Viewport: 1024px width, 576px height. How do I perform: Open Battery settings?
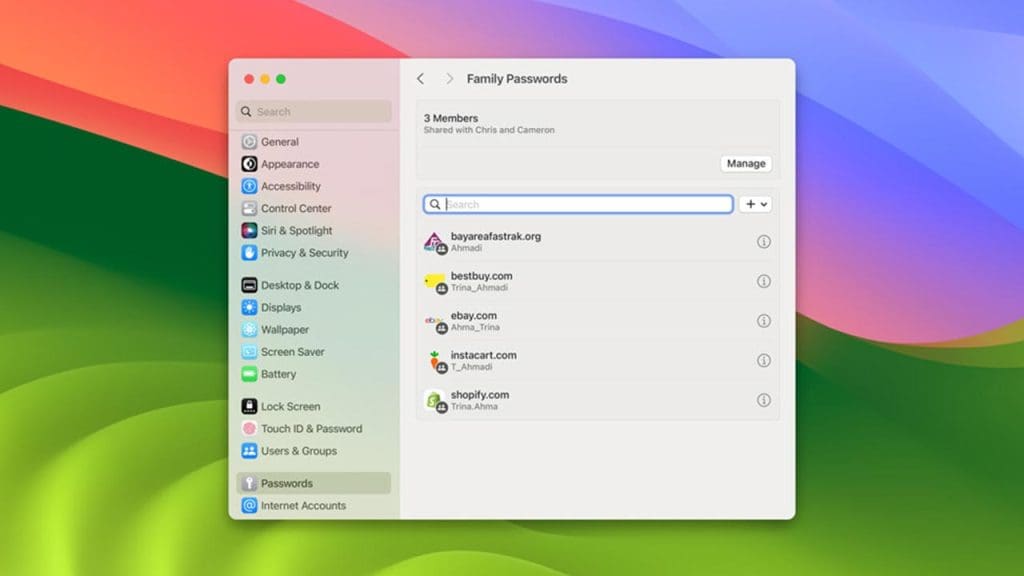(248, 374)
